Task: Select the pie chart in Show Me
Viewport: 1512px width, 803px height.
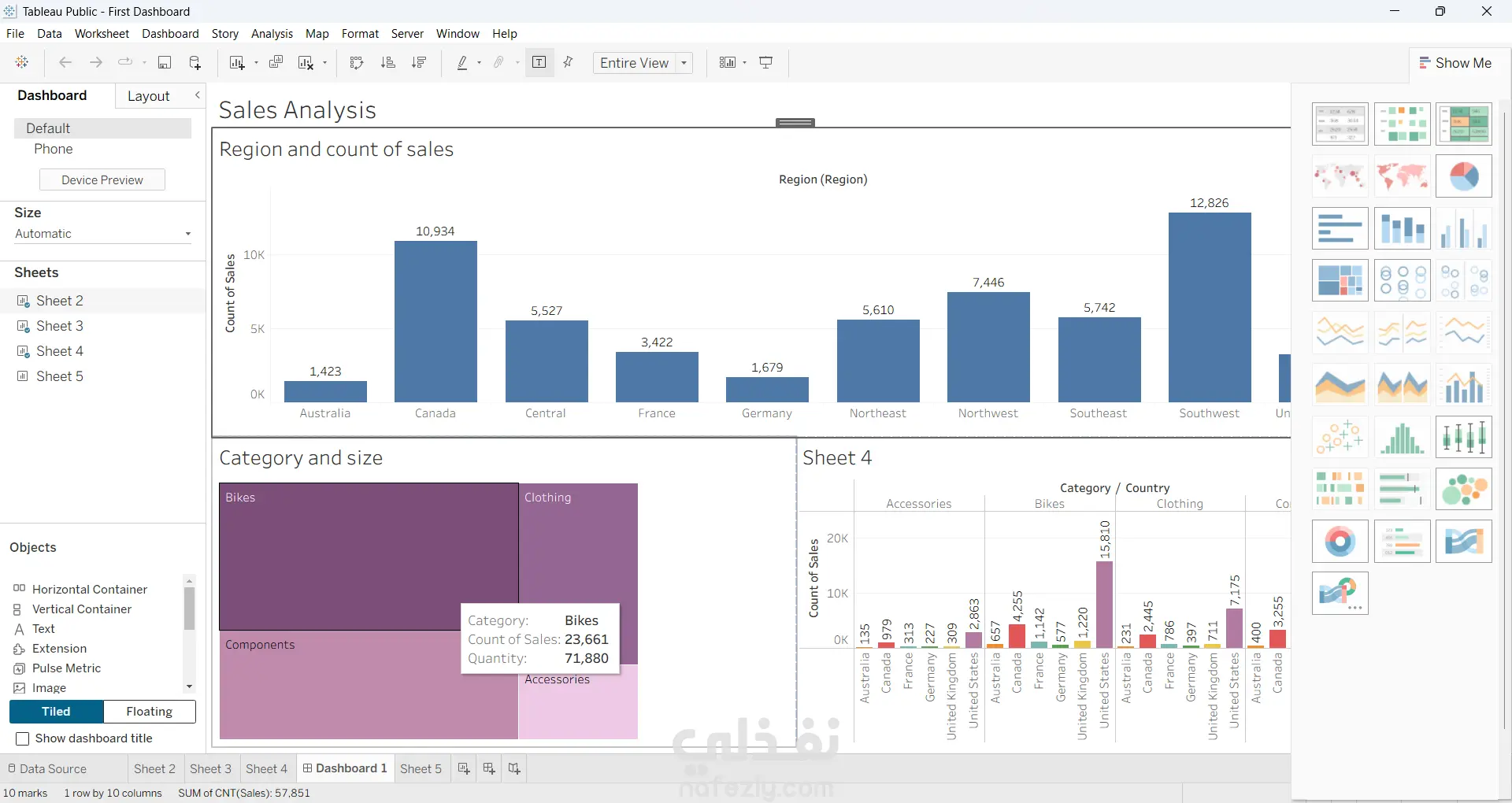Action: [1464, 176]
